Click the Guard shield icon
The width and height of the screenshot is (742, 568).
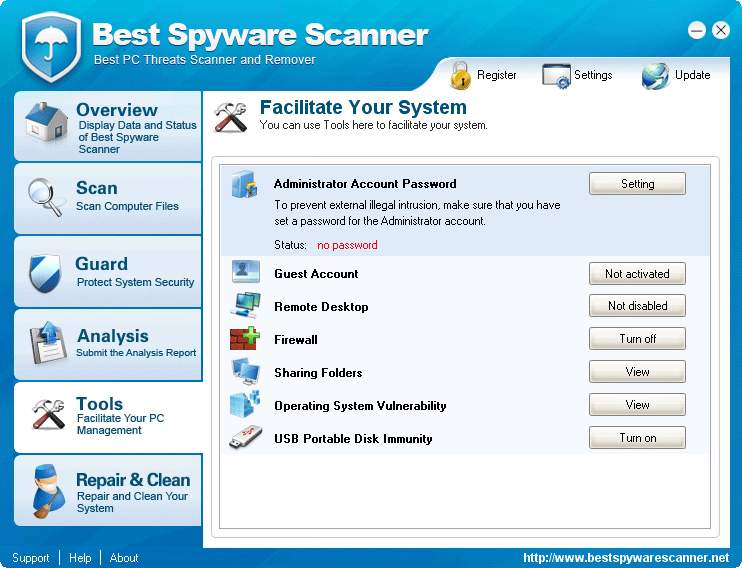tap(45, 273)
